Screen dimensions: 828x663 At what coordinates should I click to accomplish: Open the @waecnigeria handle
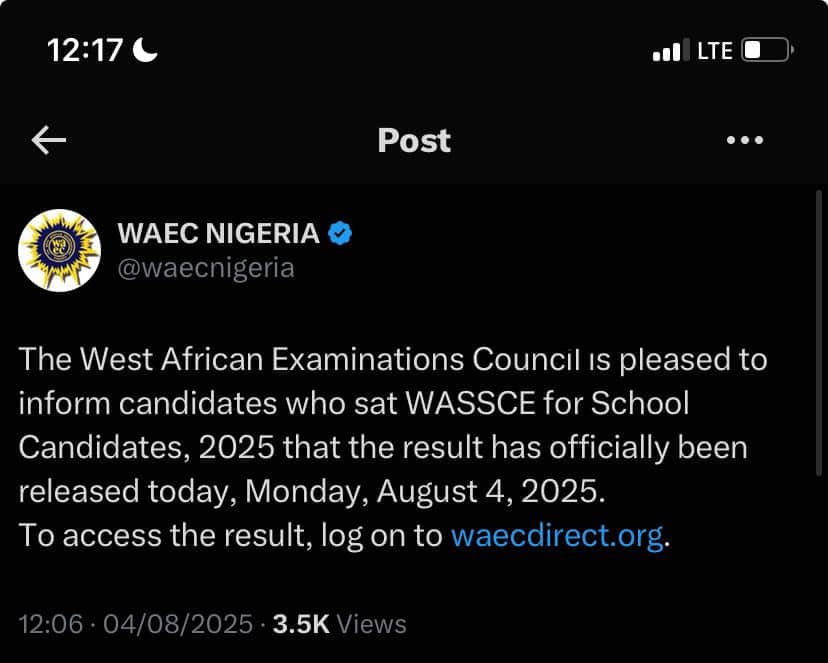point(206,269)
